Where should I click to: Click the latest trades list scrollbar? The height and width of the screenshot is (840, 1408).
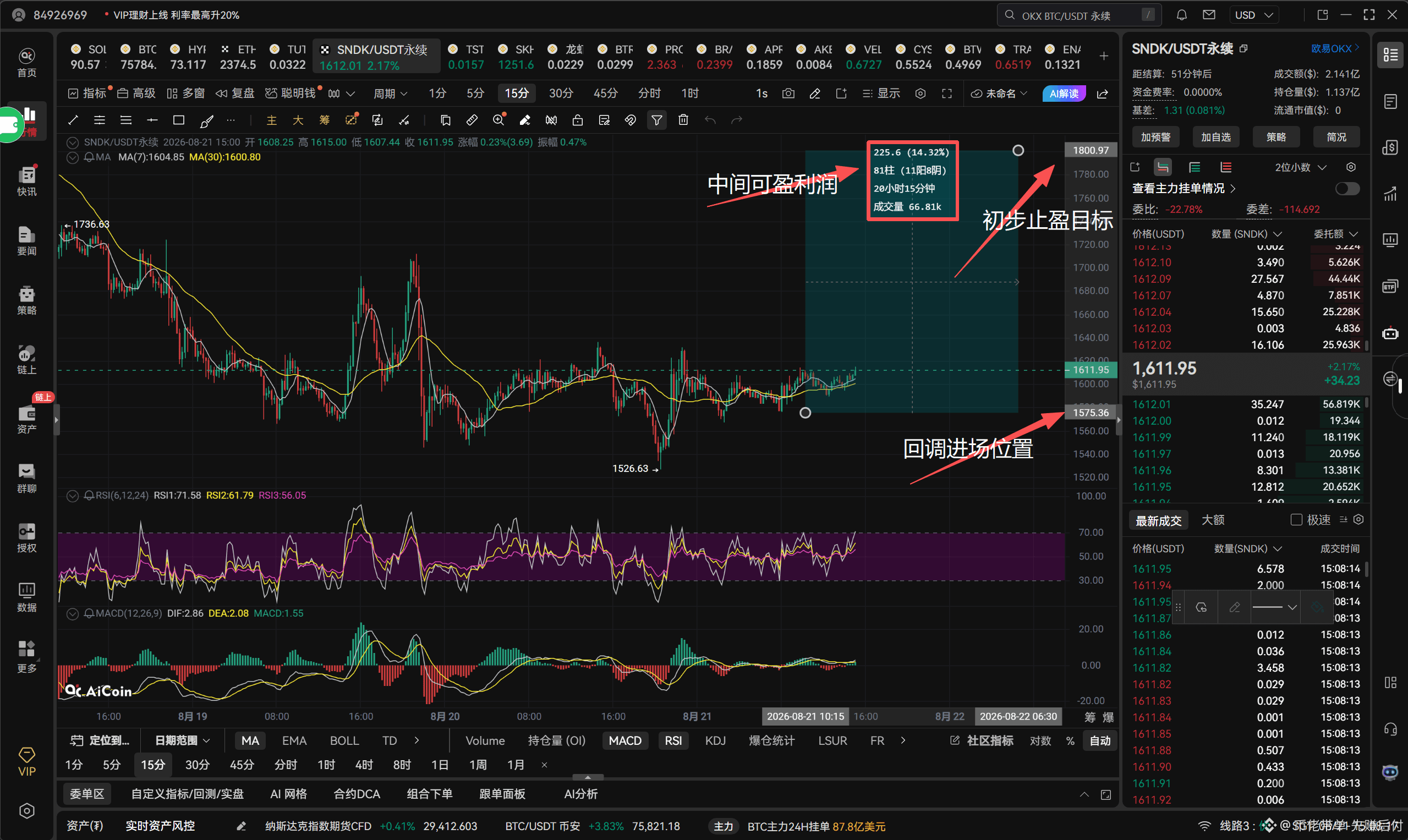pyautogui.click(x=1367, y=568)
